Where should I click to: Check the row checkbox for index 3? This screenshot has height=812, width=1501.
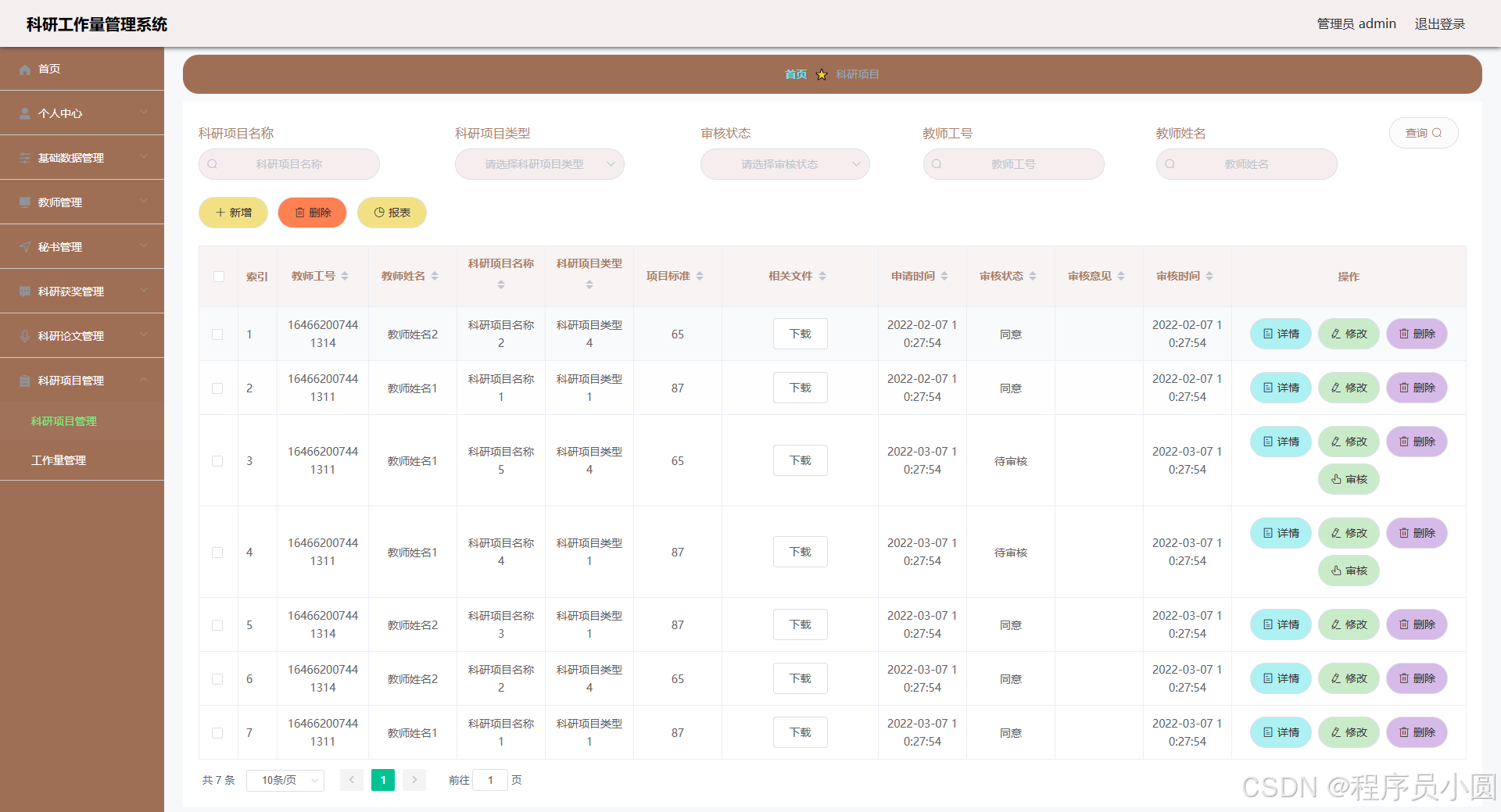coord(218,460)
